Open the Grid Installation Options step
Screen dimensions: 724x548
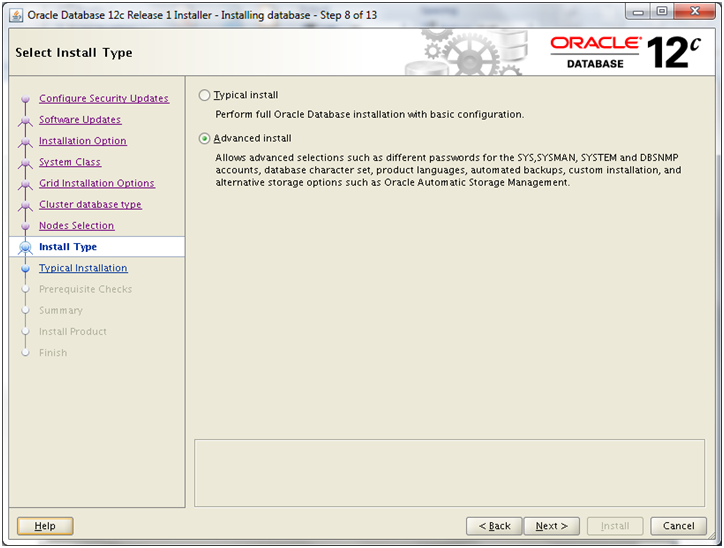(97, 183)
